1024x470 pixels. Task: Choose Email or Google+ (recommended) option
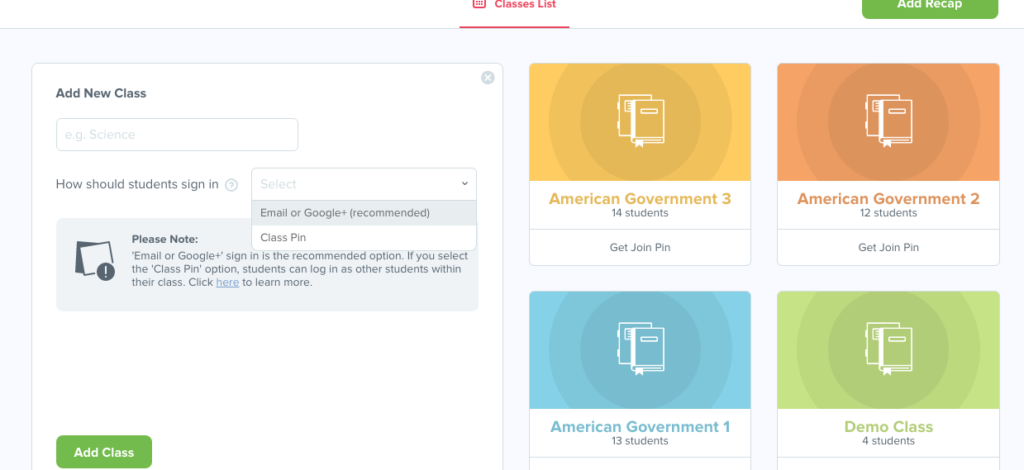coord(345,213)
